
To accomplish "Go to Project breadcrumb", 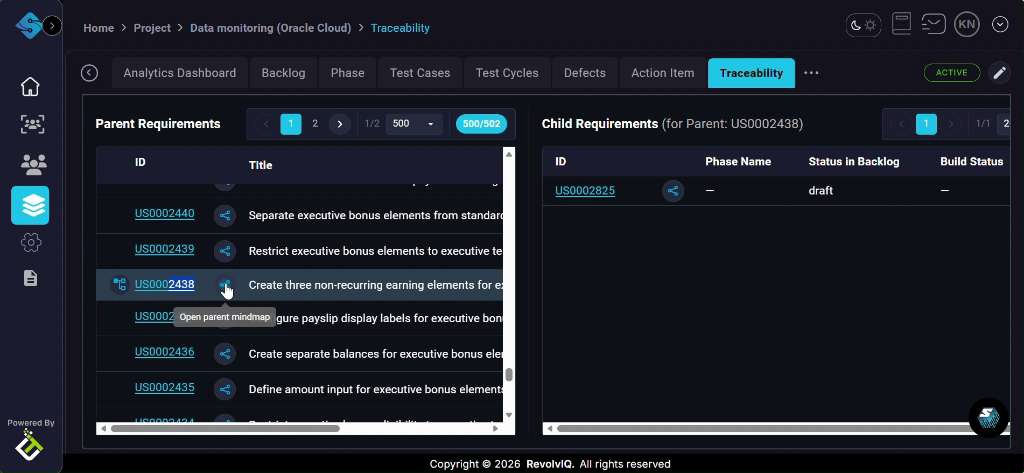I will [152, 28].
